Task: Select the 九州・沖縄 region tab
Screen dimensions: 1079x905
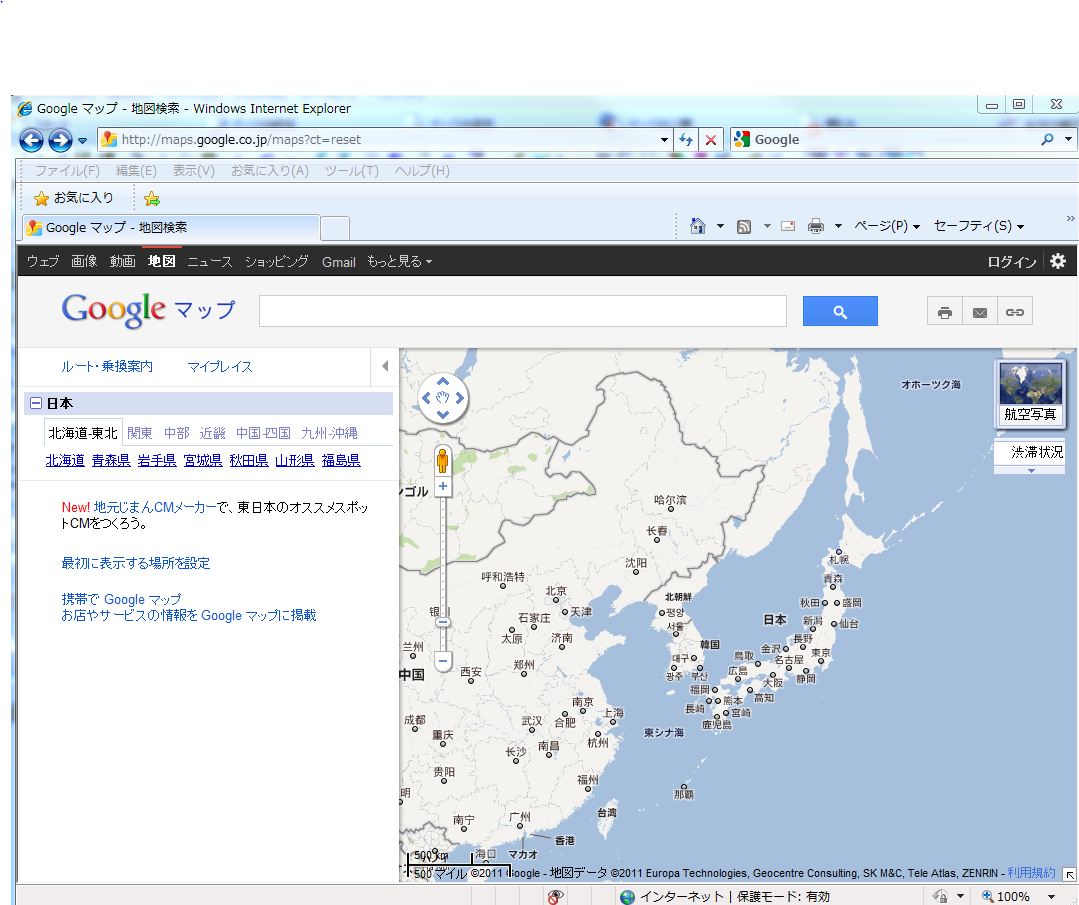Action: point(329,434)
